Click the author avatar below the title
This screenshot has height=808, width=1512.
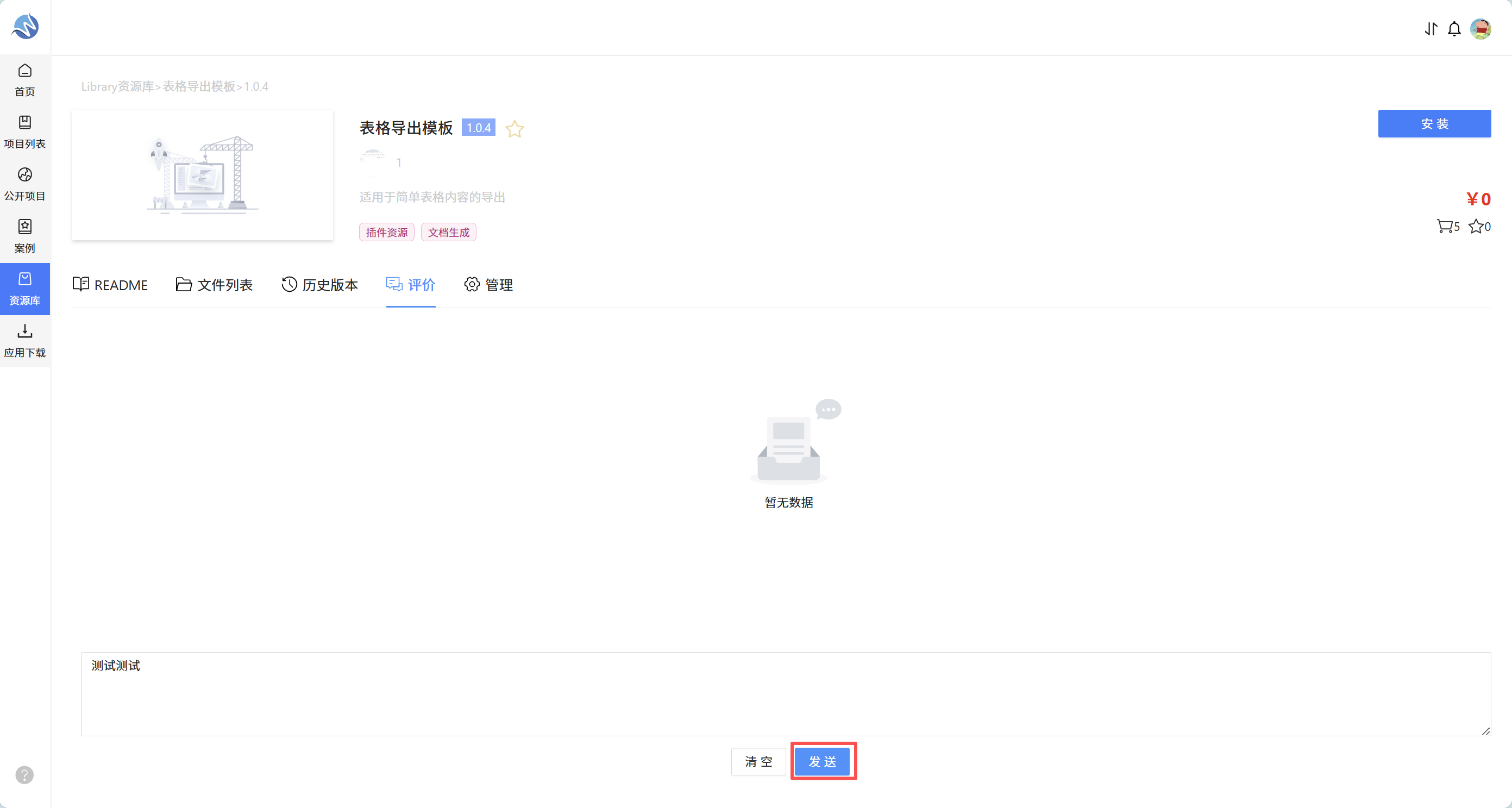[373, 162]
